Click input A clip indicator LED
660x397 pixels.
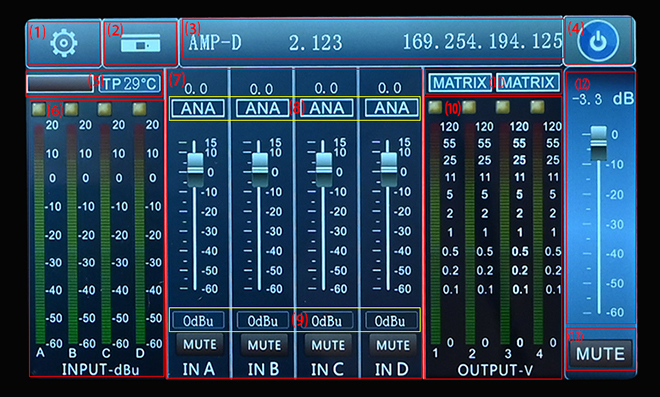click(39, 109)
